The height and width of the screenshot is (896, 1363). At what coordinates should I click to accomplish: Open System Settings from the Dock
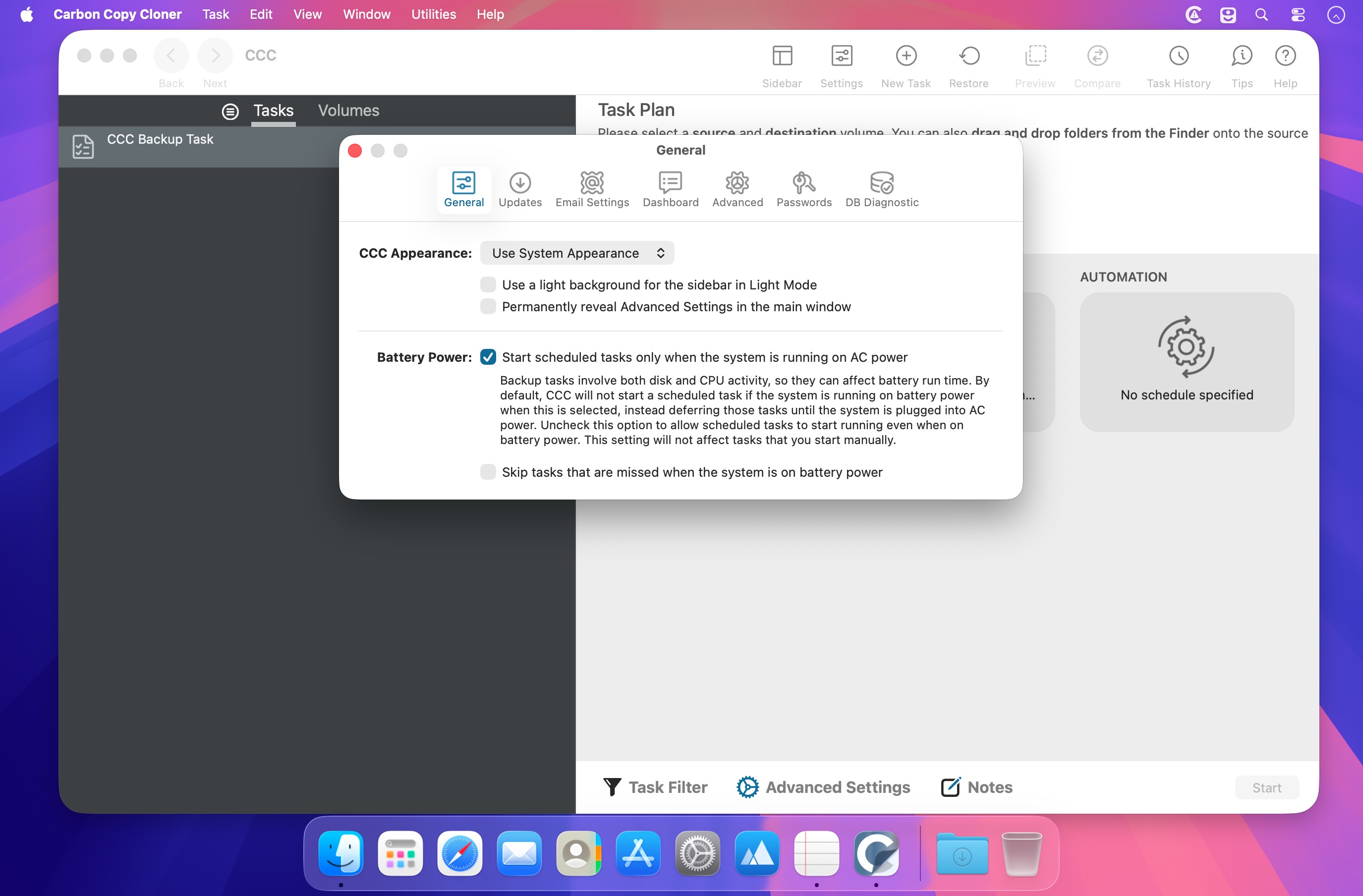[697, 854]
